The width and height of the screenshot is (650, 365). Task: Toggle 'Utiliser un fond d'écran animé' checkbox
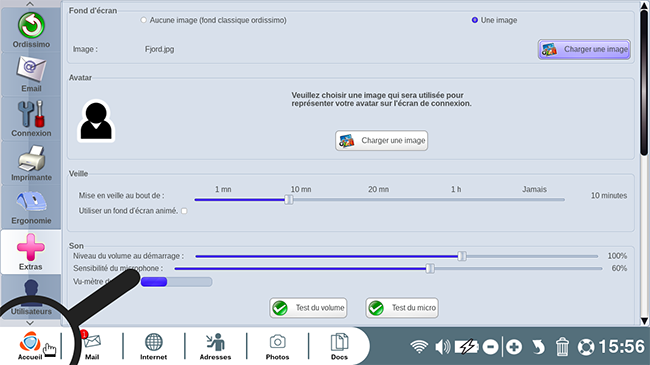pos(184,211)
